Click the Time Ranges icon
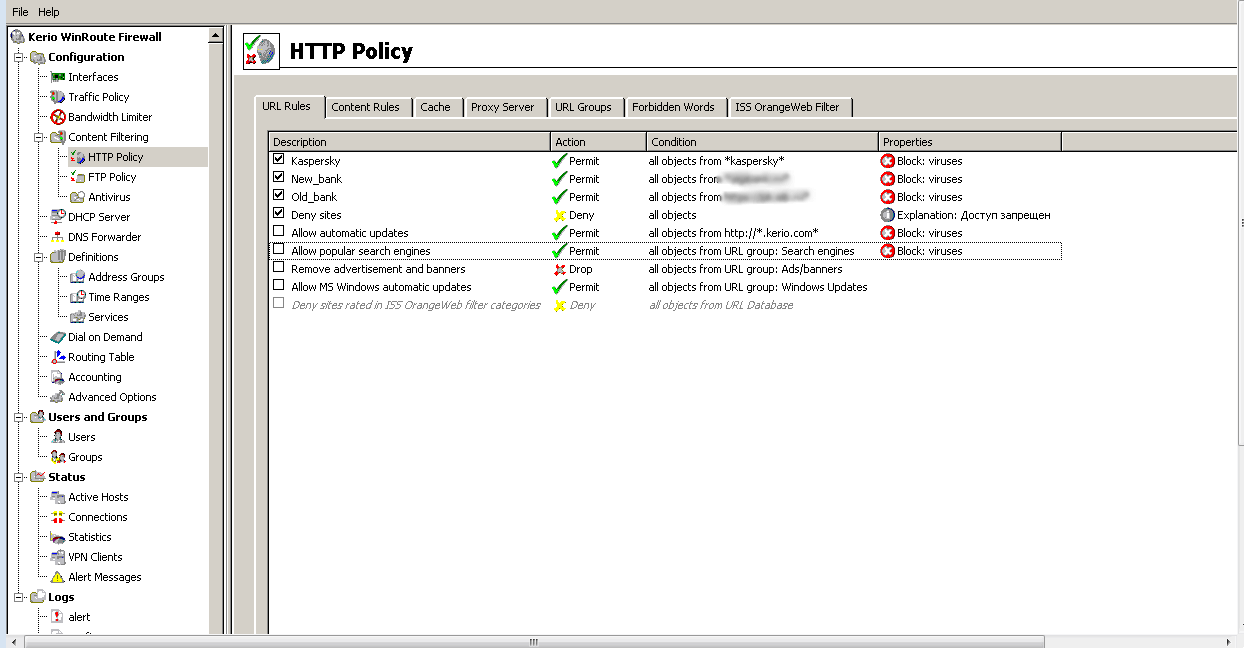 [78, 297]
